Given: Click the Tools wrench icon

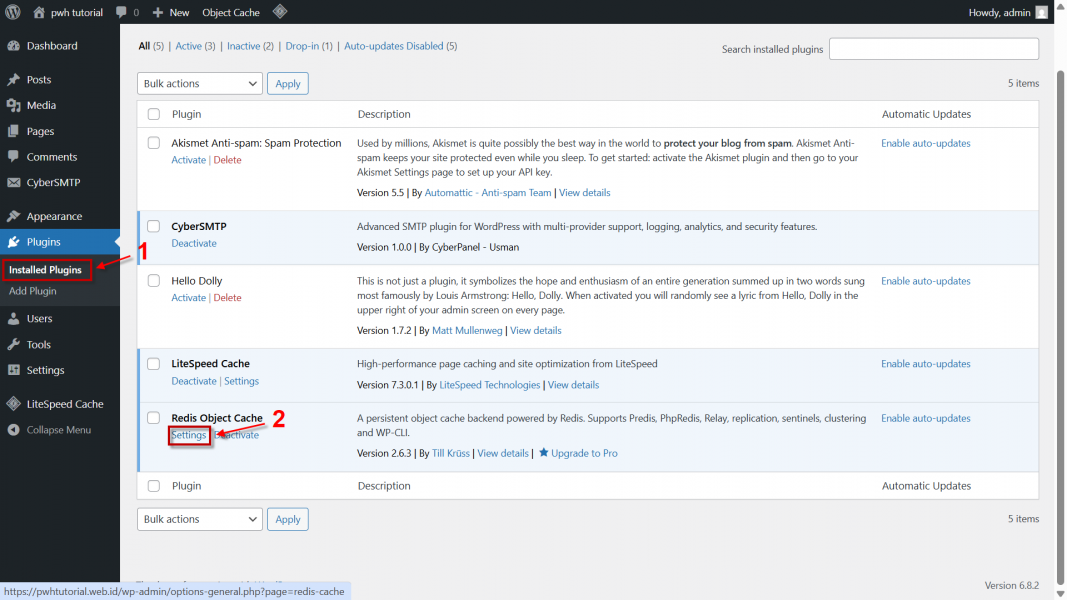Looking at the screenshot, I should 14,344.
